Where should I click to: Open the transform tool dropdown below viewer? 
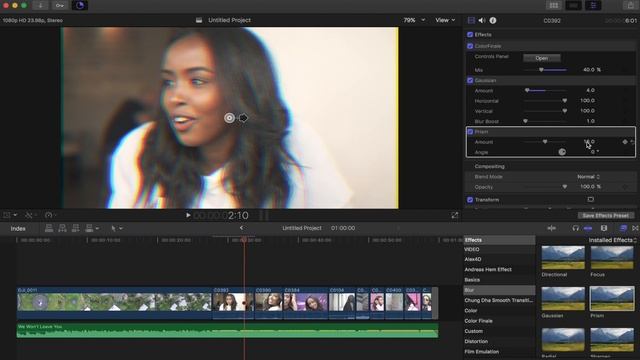tap(10, 215)
